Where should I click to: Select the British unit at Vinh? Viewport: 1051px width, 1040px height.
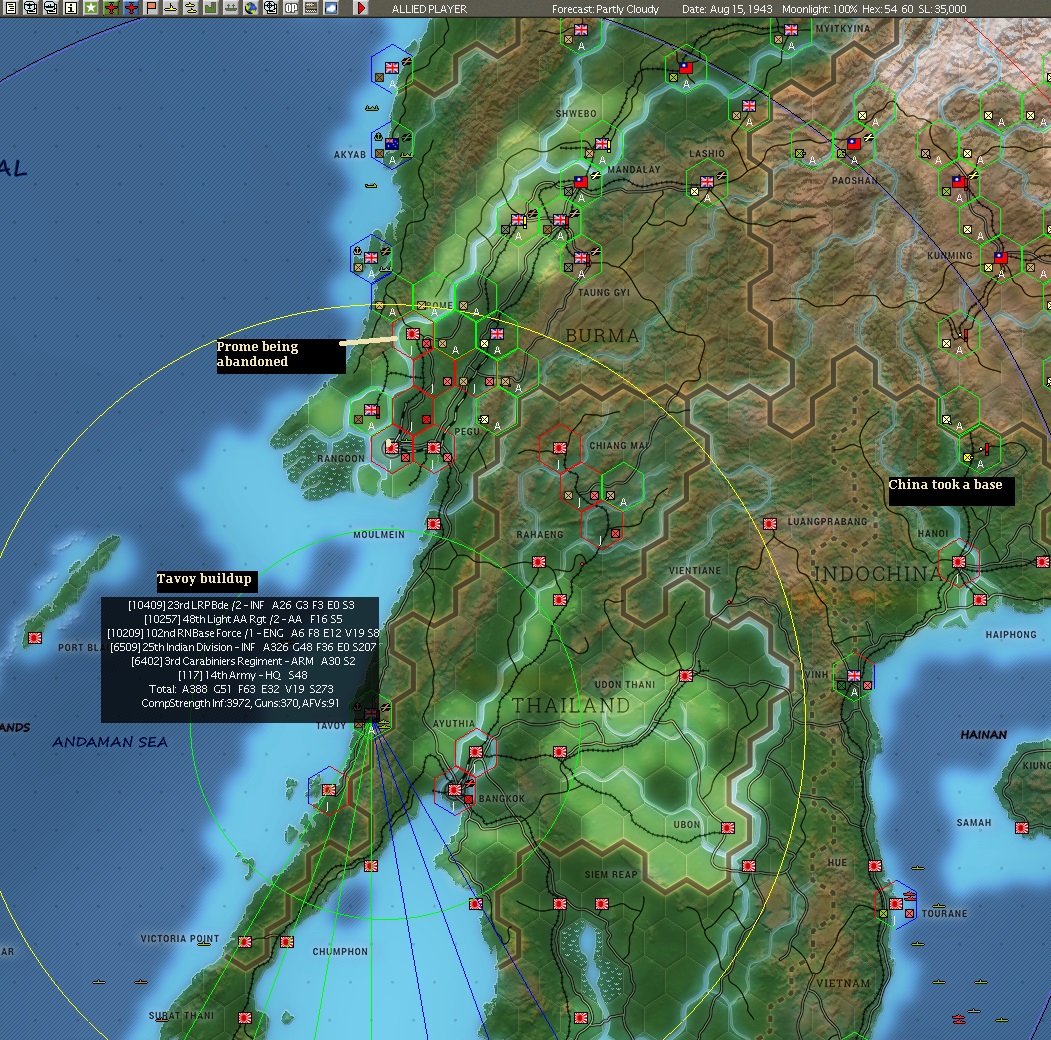pos(854,675)
